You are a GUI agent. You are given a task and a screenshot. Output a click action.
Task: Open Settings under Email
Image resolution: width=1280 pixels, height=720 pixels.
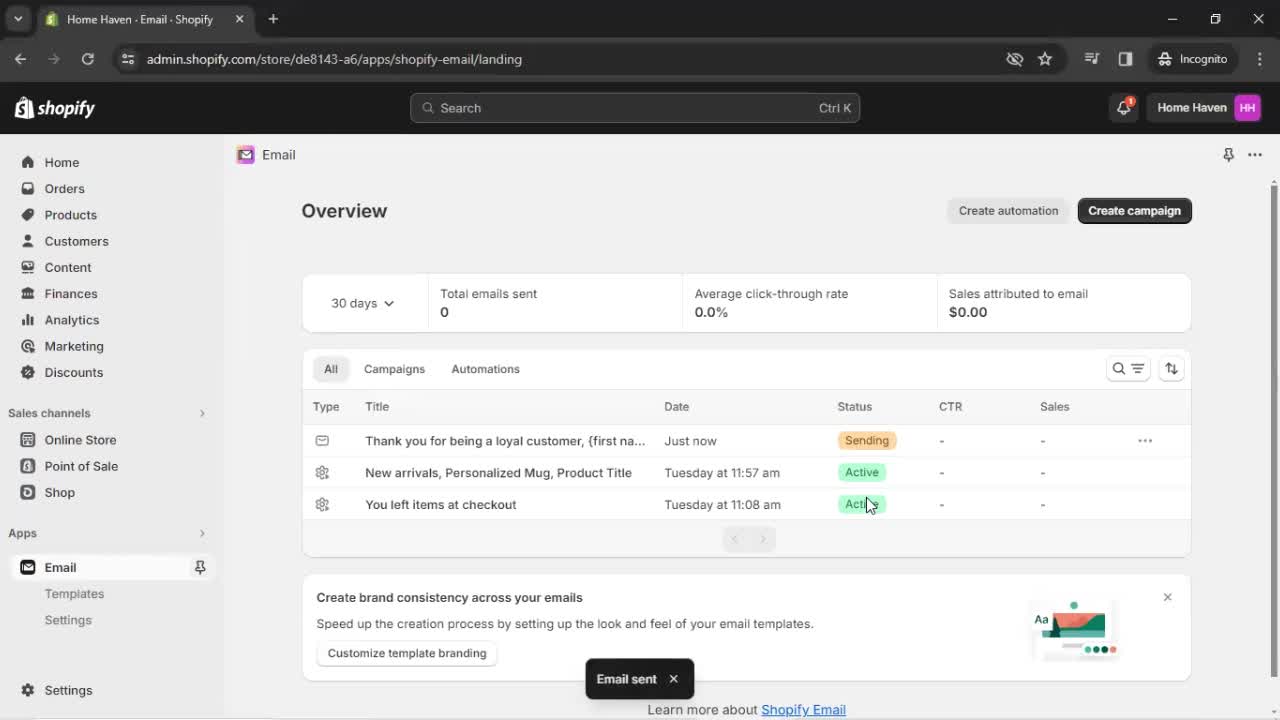point(68,620)
